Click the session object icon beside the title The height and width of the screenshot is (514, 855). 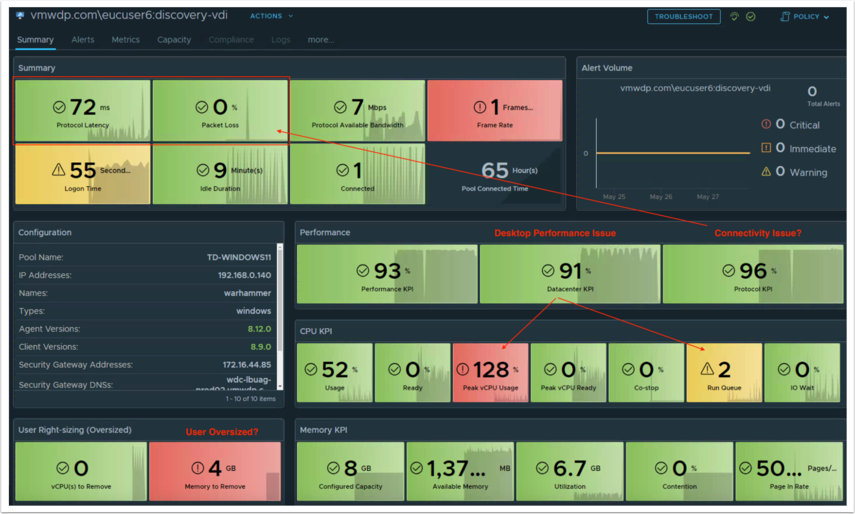coord(20,16)
